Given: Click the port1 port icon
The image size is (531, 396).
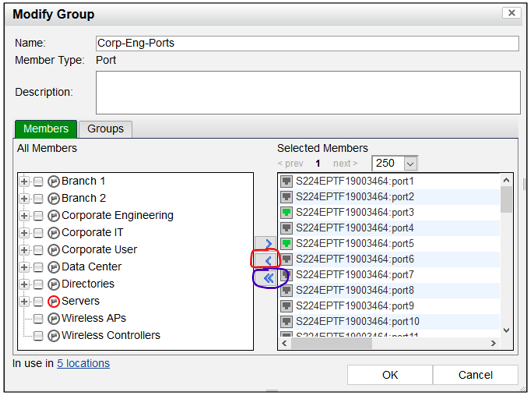Looking at the screenshot, I should tap(286, 182).
